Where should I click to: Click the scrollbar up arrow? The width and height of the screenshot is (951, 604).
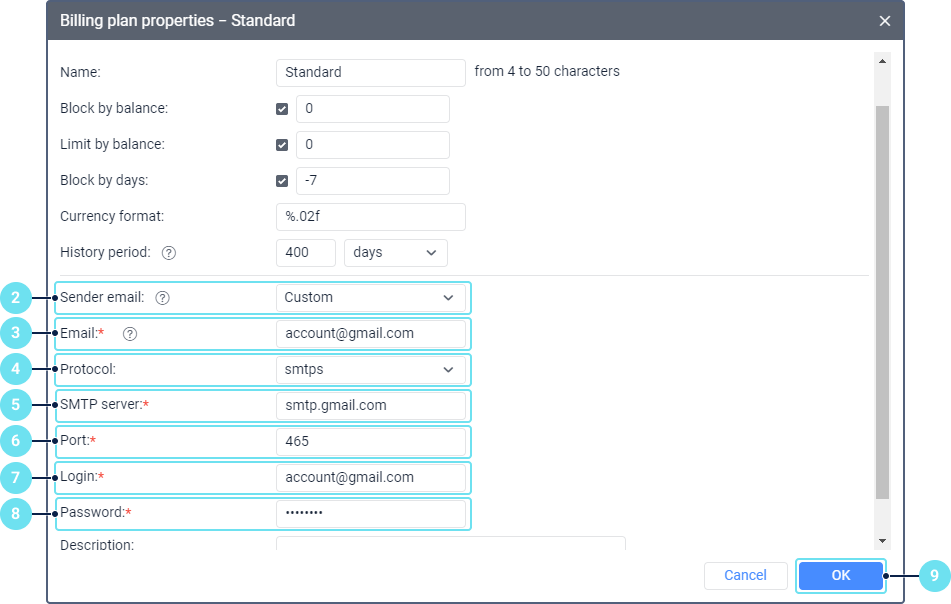click(882, 60)
